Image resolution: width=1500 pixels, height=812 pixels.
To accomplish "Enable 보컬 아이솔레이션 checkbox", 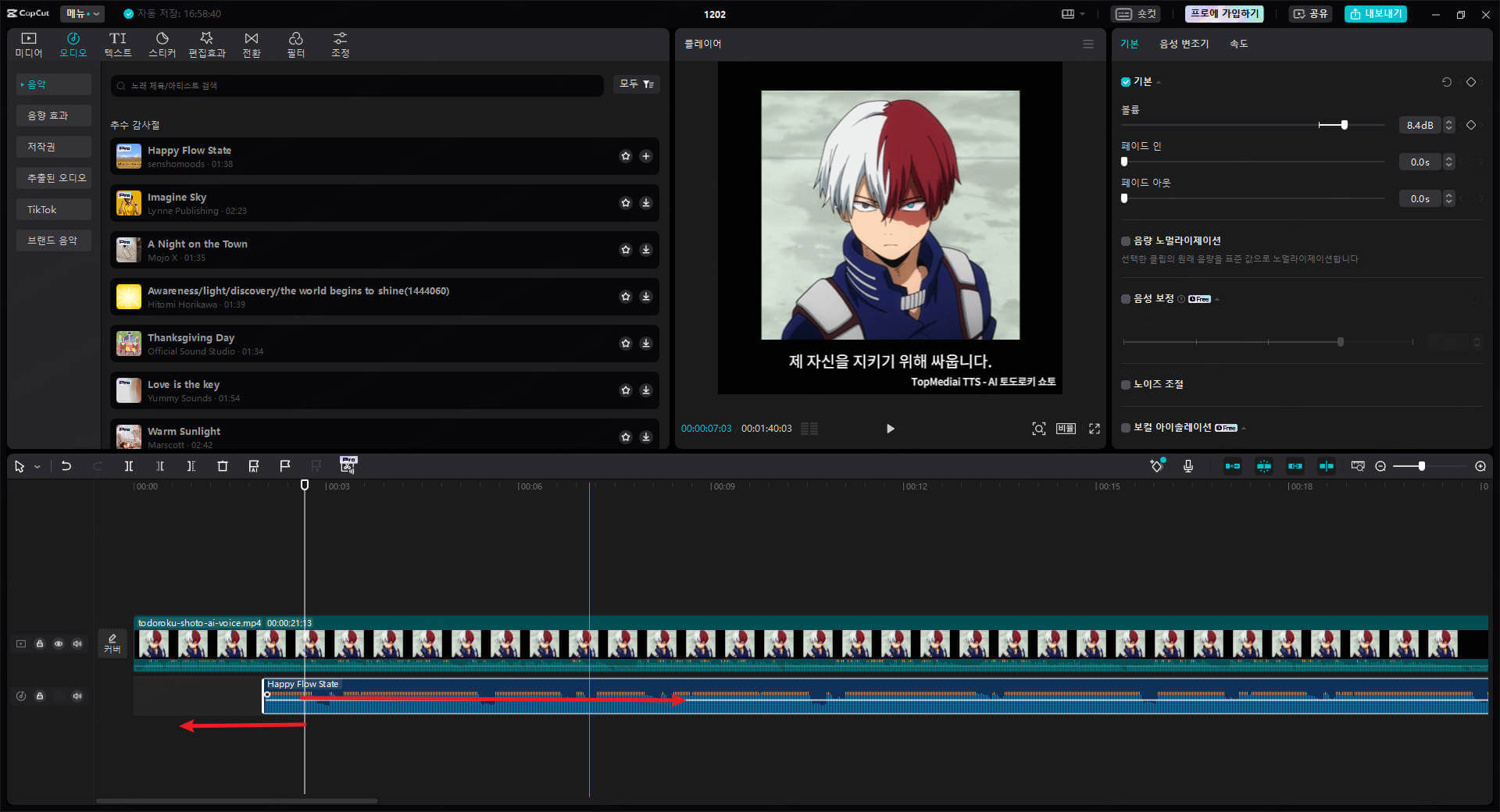I will [1126, 428].
